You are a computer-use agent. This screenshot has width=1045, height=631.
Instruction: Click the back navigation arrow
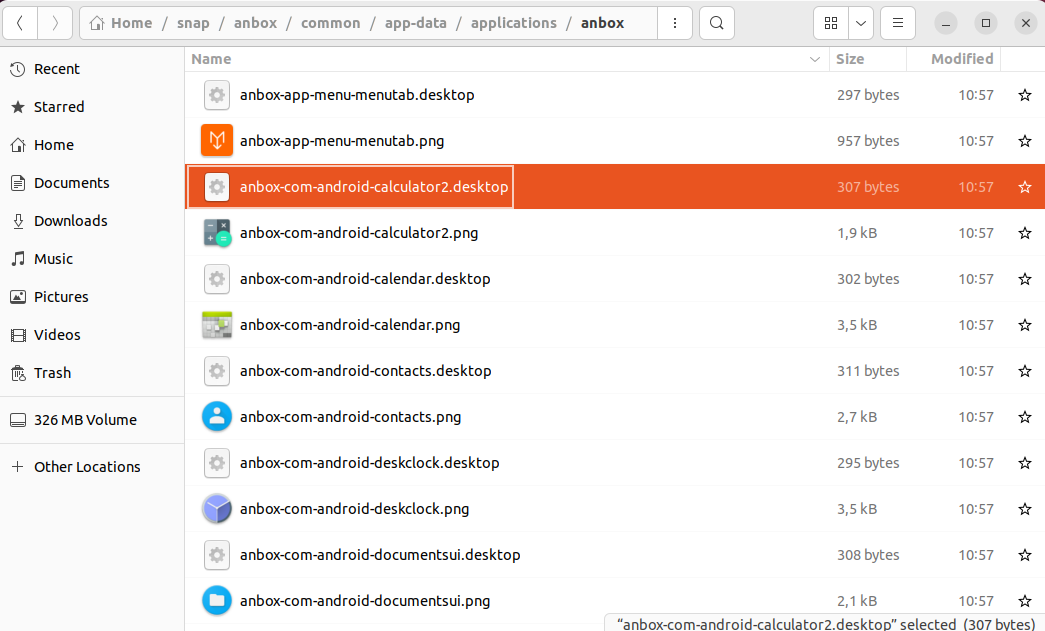(20, 22)
